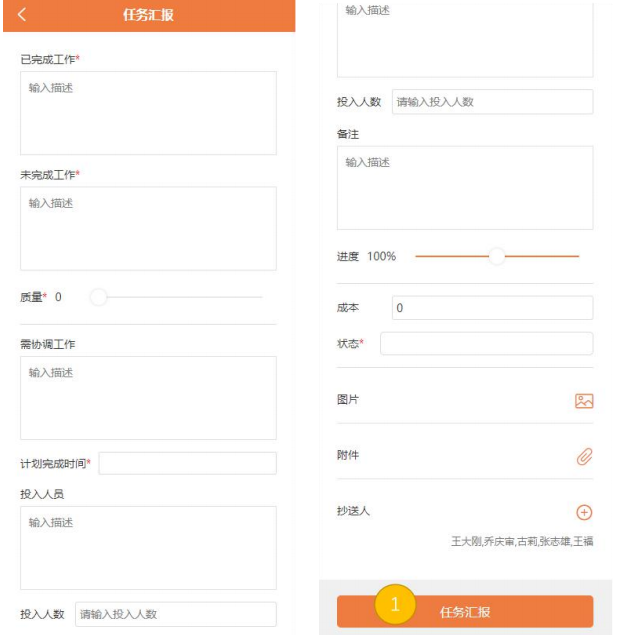The height and width of the screenshot is (635, 618).
Task: Click the text area under the 投入人员 label
Action: tap(148, 548)
